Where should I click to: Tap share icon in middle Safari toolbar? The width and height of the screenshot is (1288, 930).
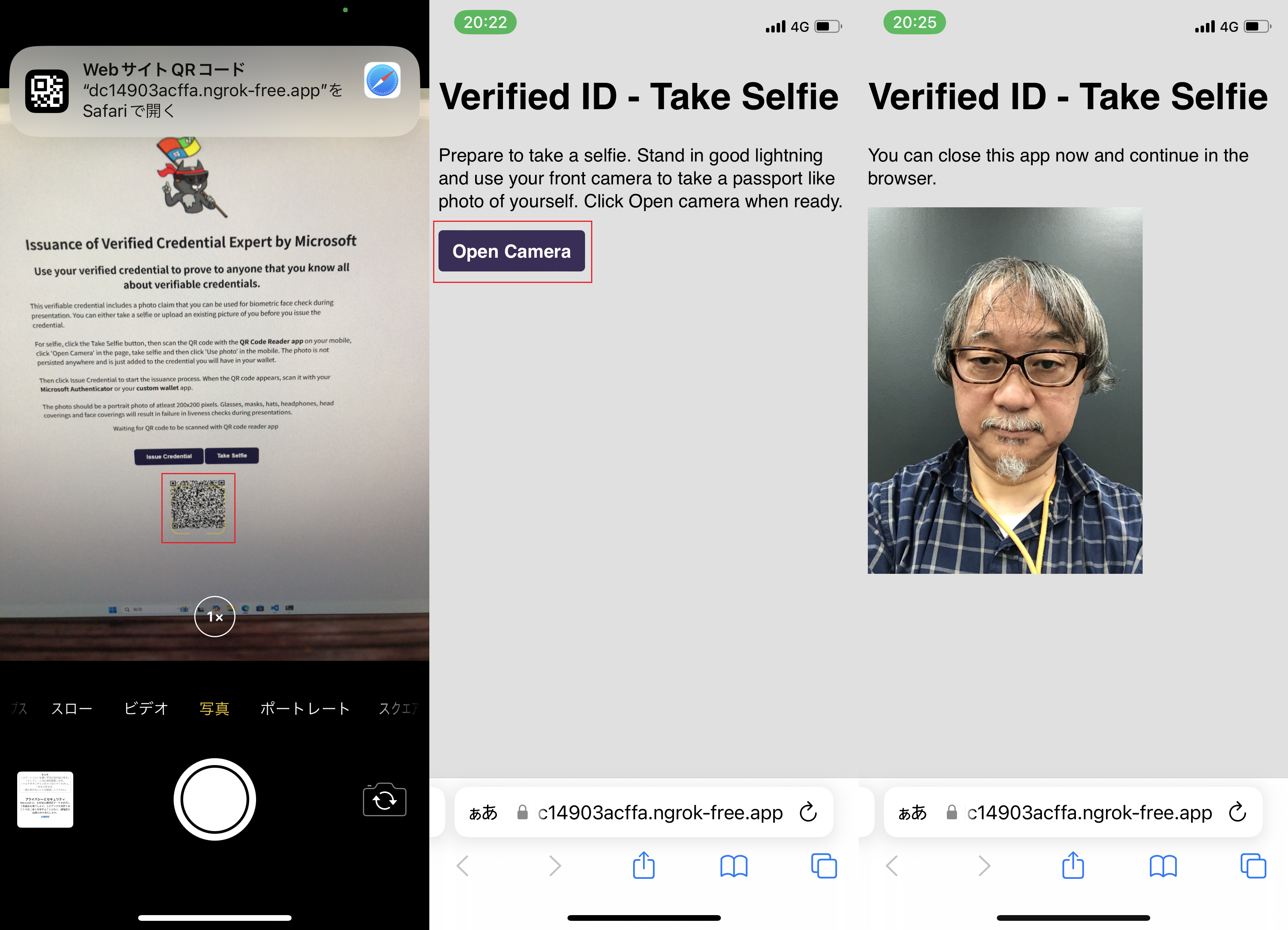[643, 866]
